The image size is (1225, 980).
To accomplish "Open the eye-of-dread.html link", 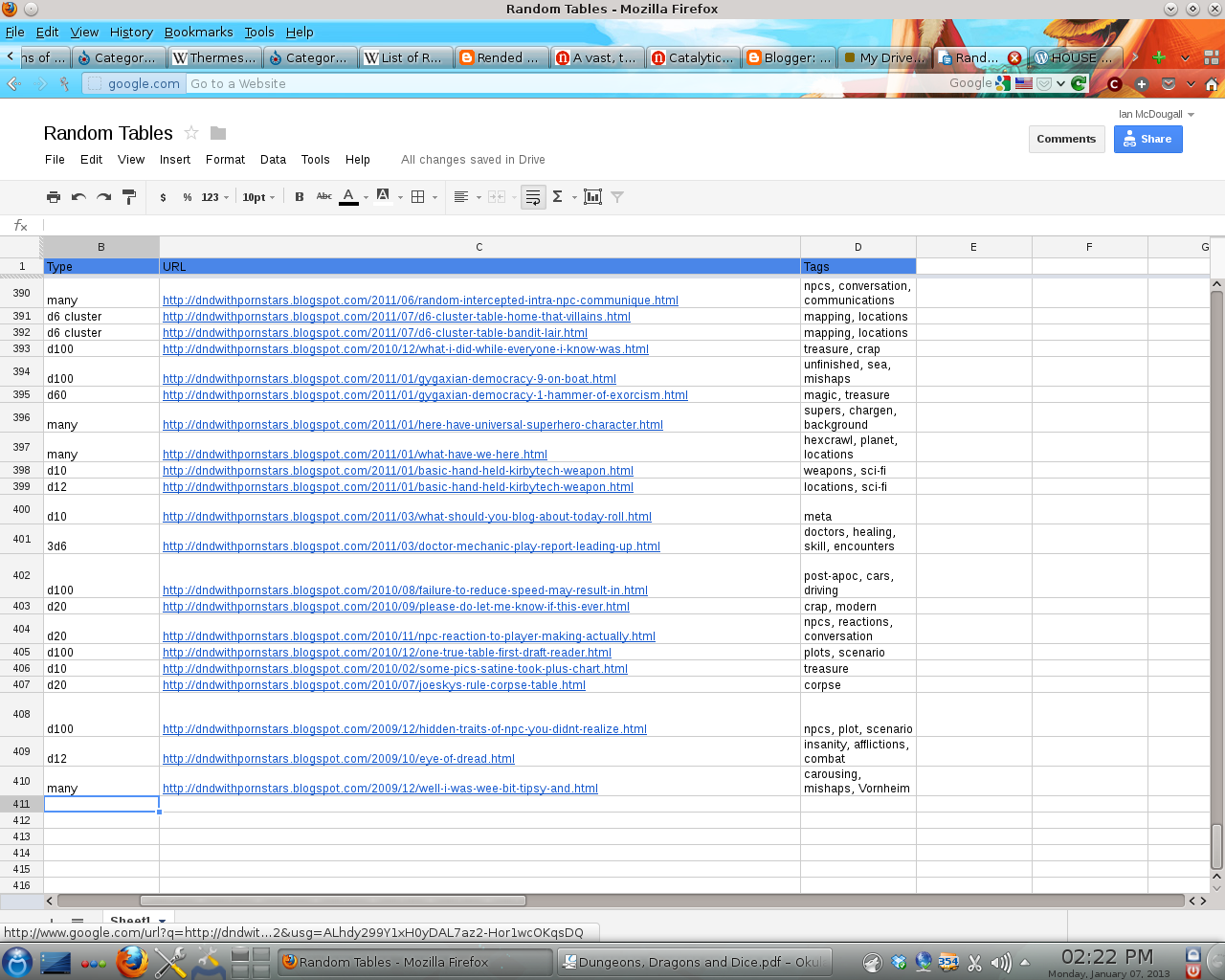I will pyautogui.click(x=339, y=759).
